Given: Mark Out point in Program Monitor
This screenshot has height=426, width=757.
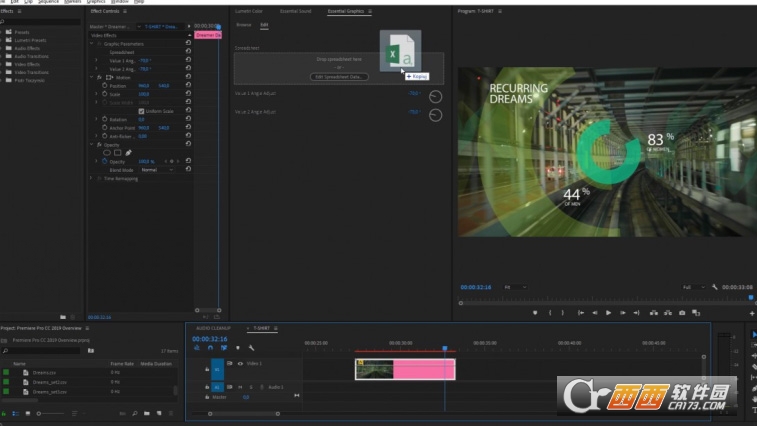Looking at the screenshot, I should tap(562, 313).
